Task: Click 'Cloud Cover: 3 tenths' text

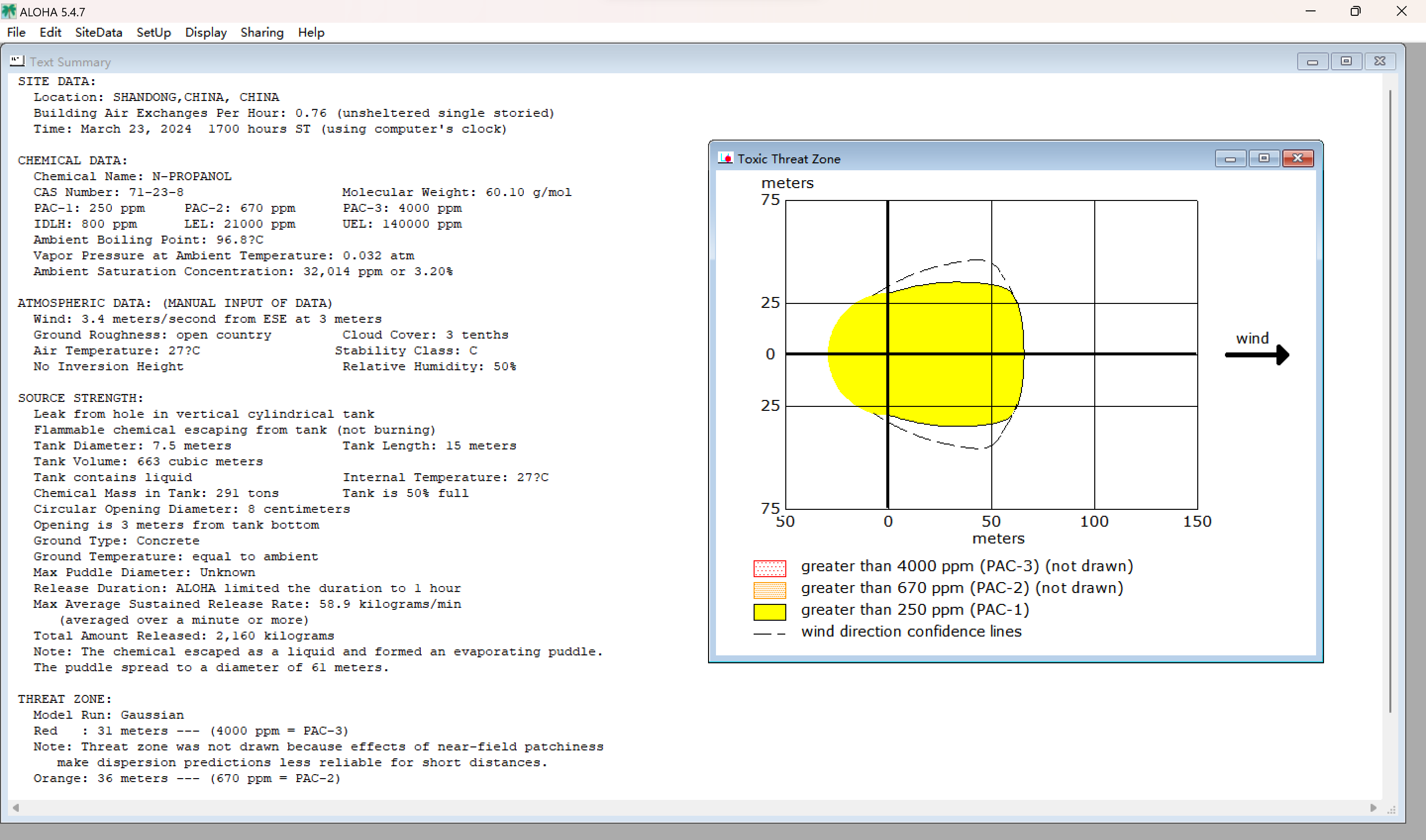Action: coord(425,335)
